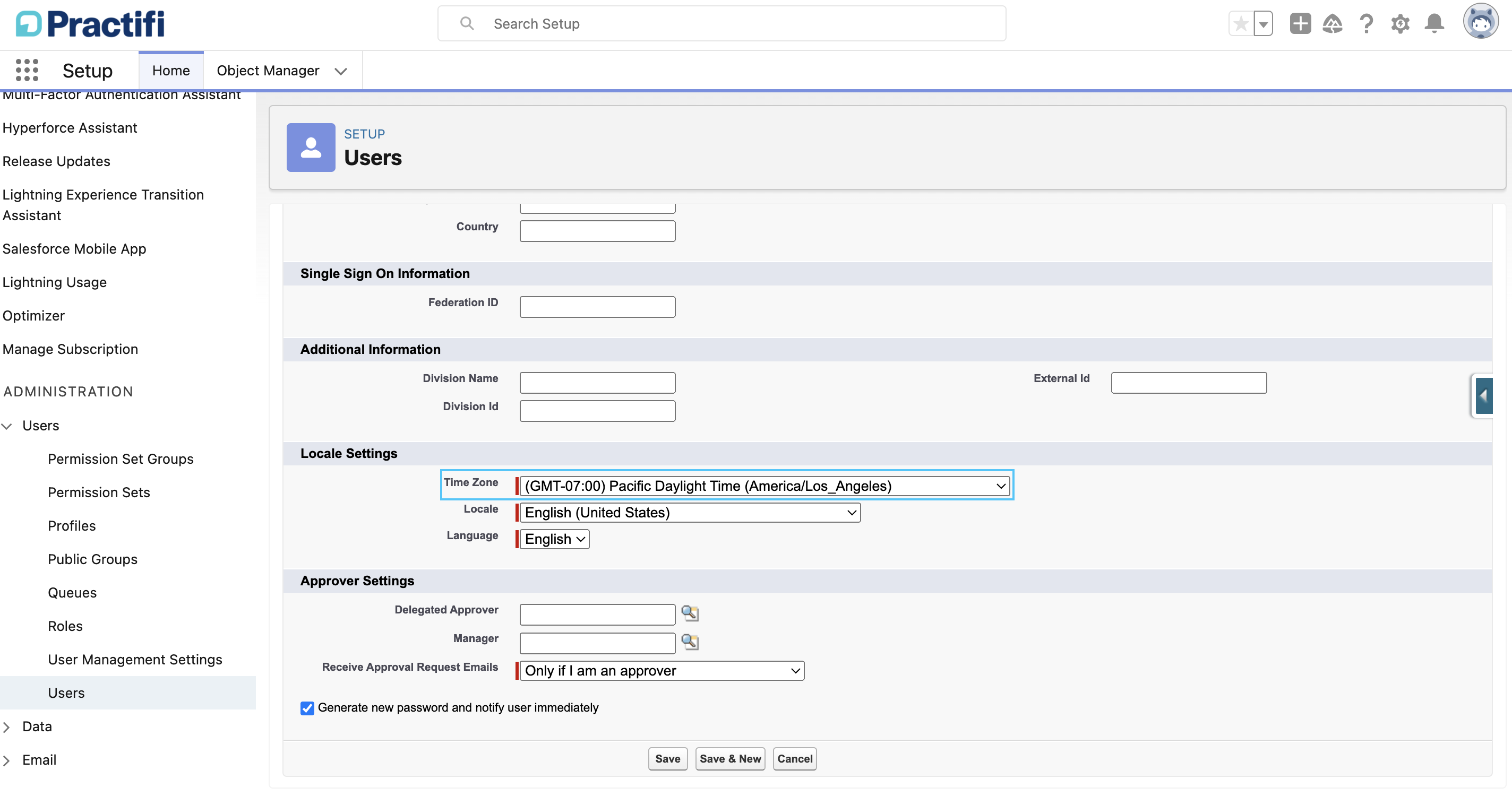Open Salesforce Mobile App link
The width and height of the screenshot is (1512, 796).
point(74,249)
